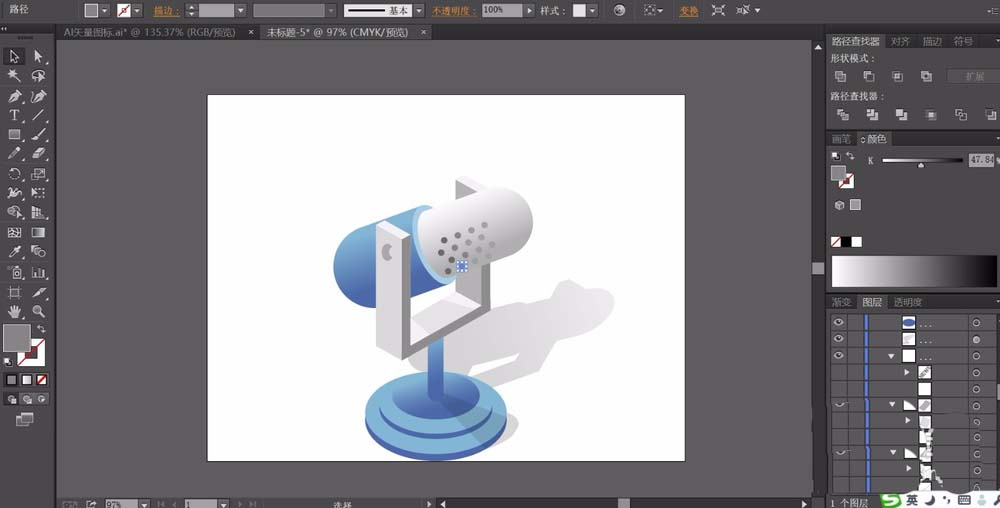The height and width of the screenshot is (508, 1000).
Task: Click the large fill swatch in toolbox
Action: click(17, 338)
